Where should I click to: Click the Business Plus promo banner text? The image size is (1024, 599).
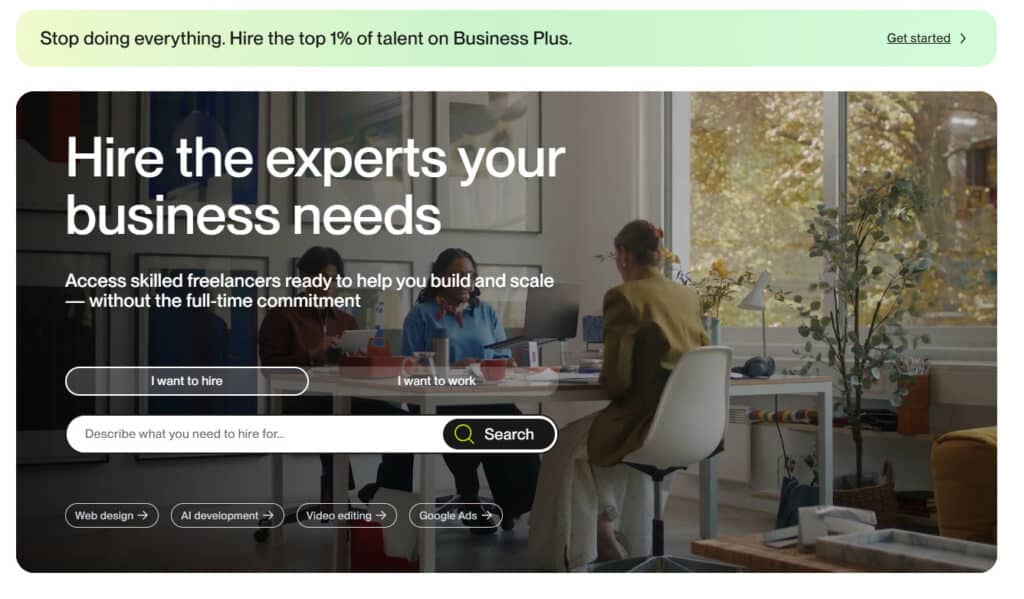pyautogui.click(x=306, y=39)
